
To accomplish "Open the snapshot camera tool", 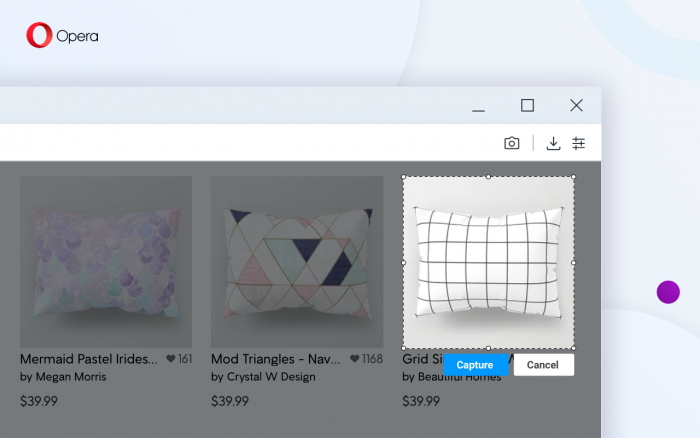I will pyautogui.click(x=512, y=143).
